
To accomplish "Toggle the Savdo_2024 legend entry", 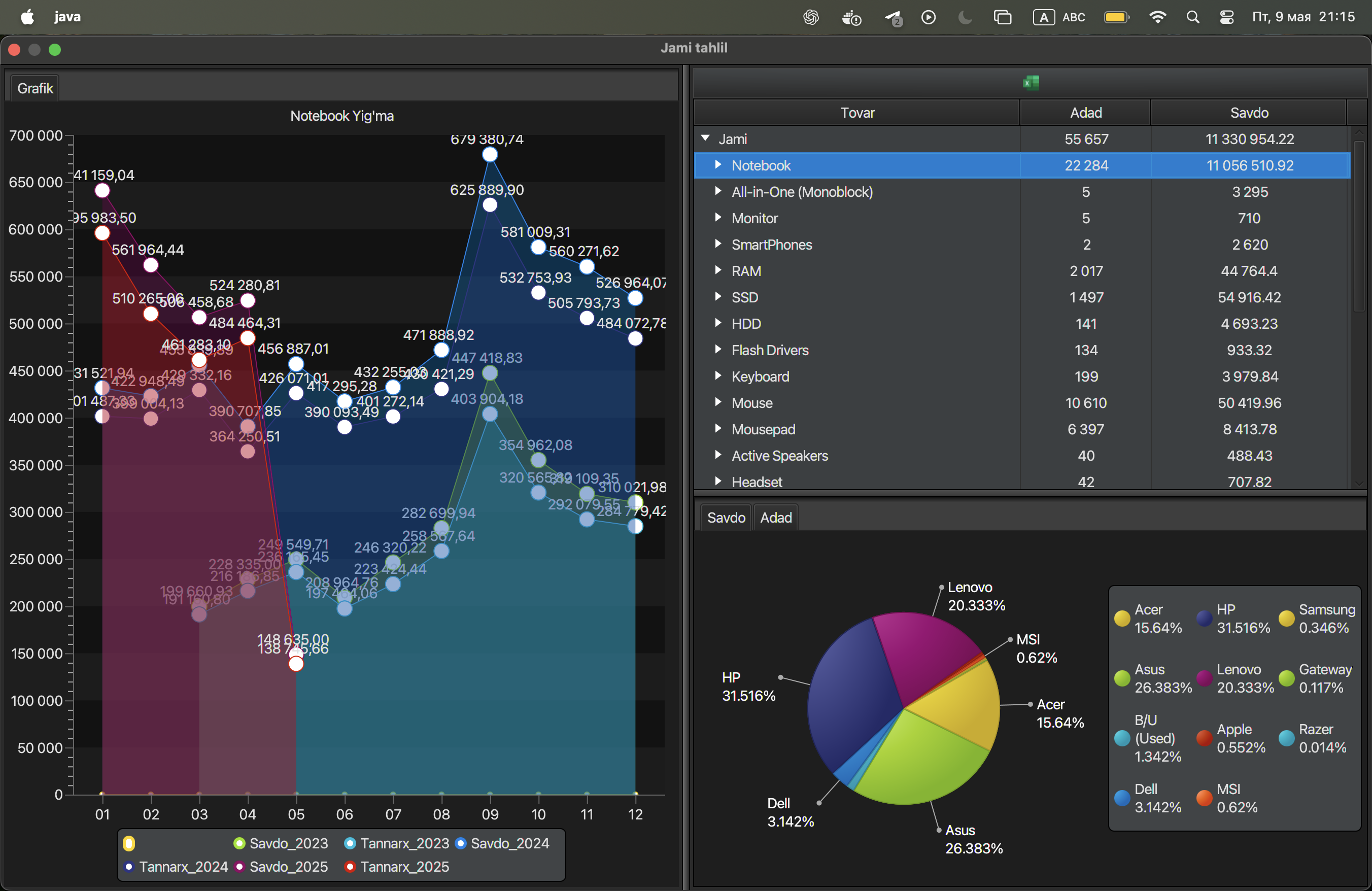I will (501, 843).
